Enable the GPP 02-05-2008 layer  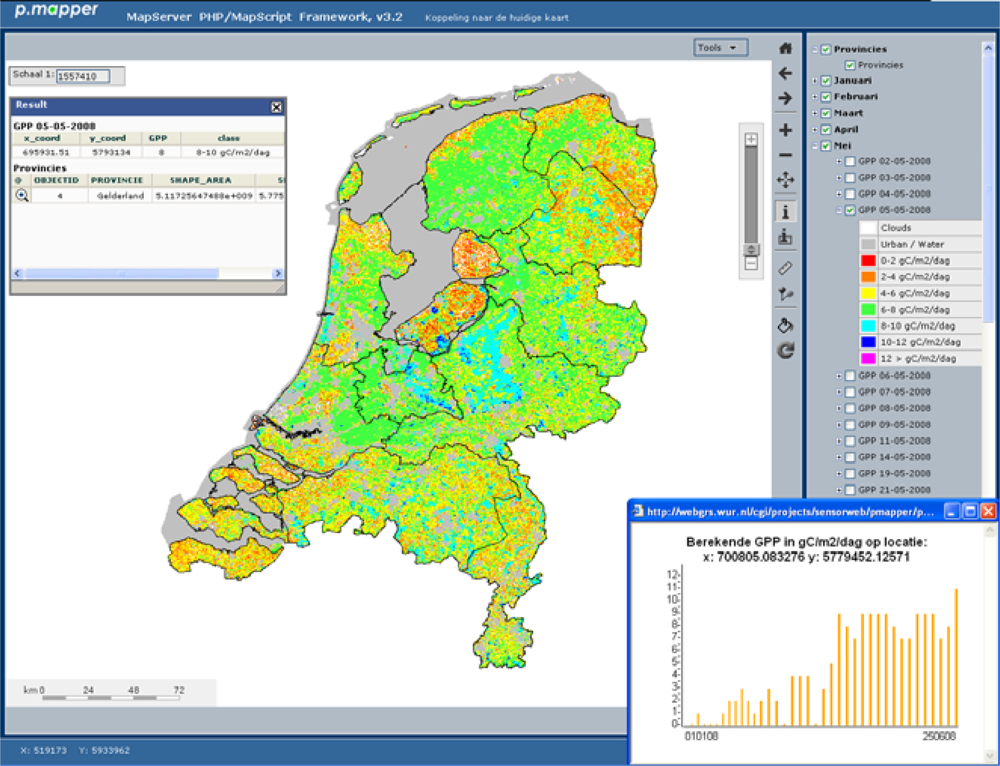point(850,162)
